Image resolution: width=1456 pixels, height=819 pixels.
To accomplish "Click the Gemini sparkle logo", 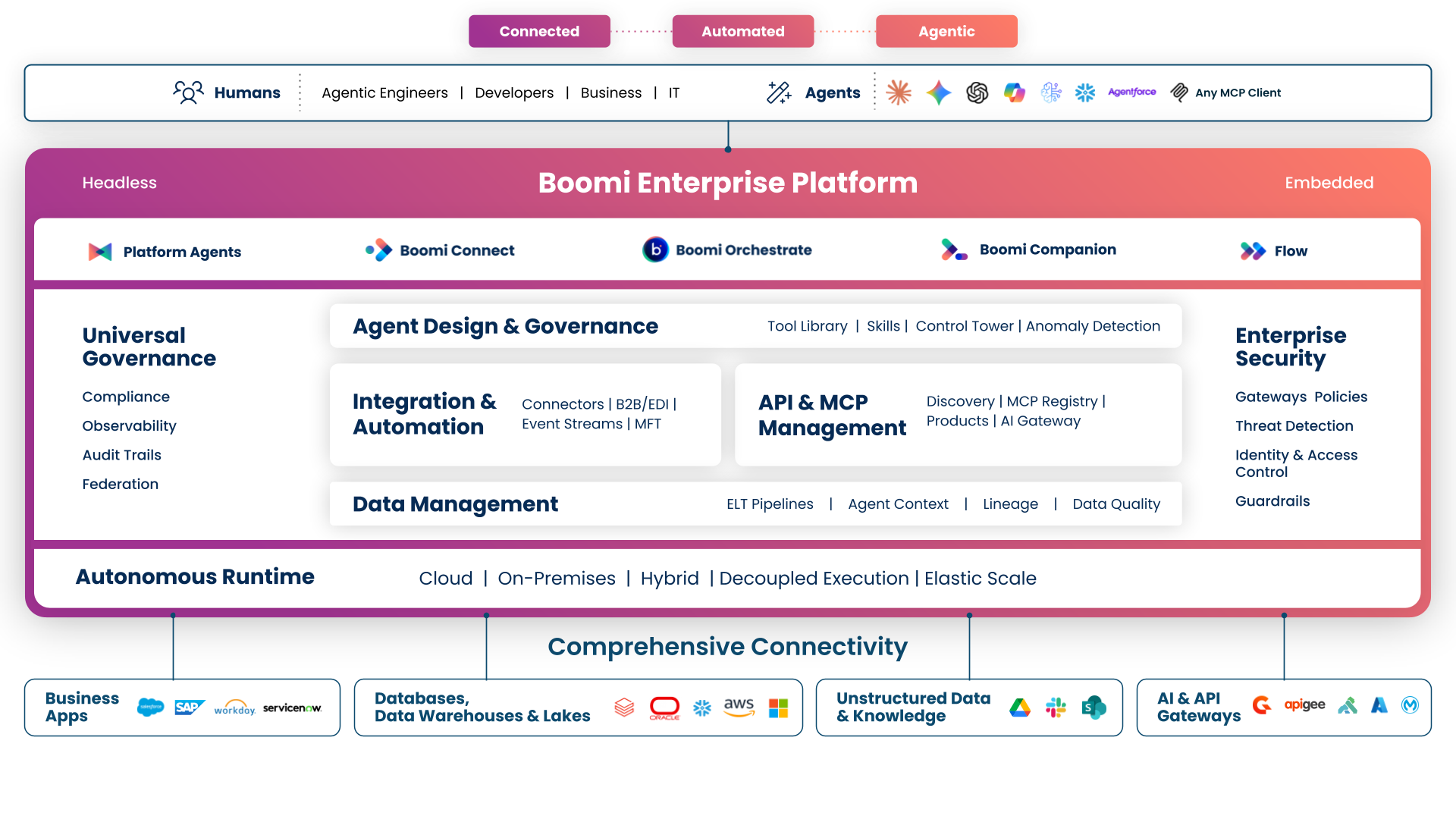I will (x=939, y=93).
